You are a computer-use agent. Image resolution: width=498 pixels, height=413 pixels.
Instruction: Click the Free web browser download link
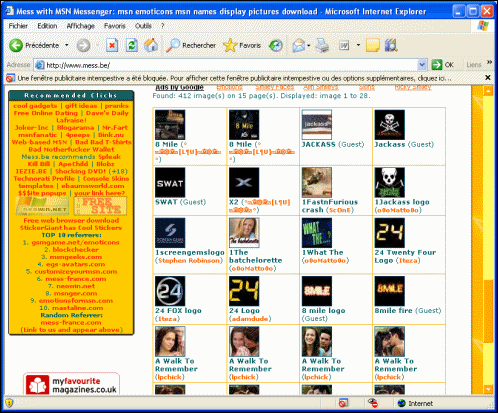click(x=71, y=220)
